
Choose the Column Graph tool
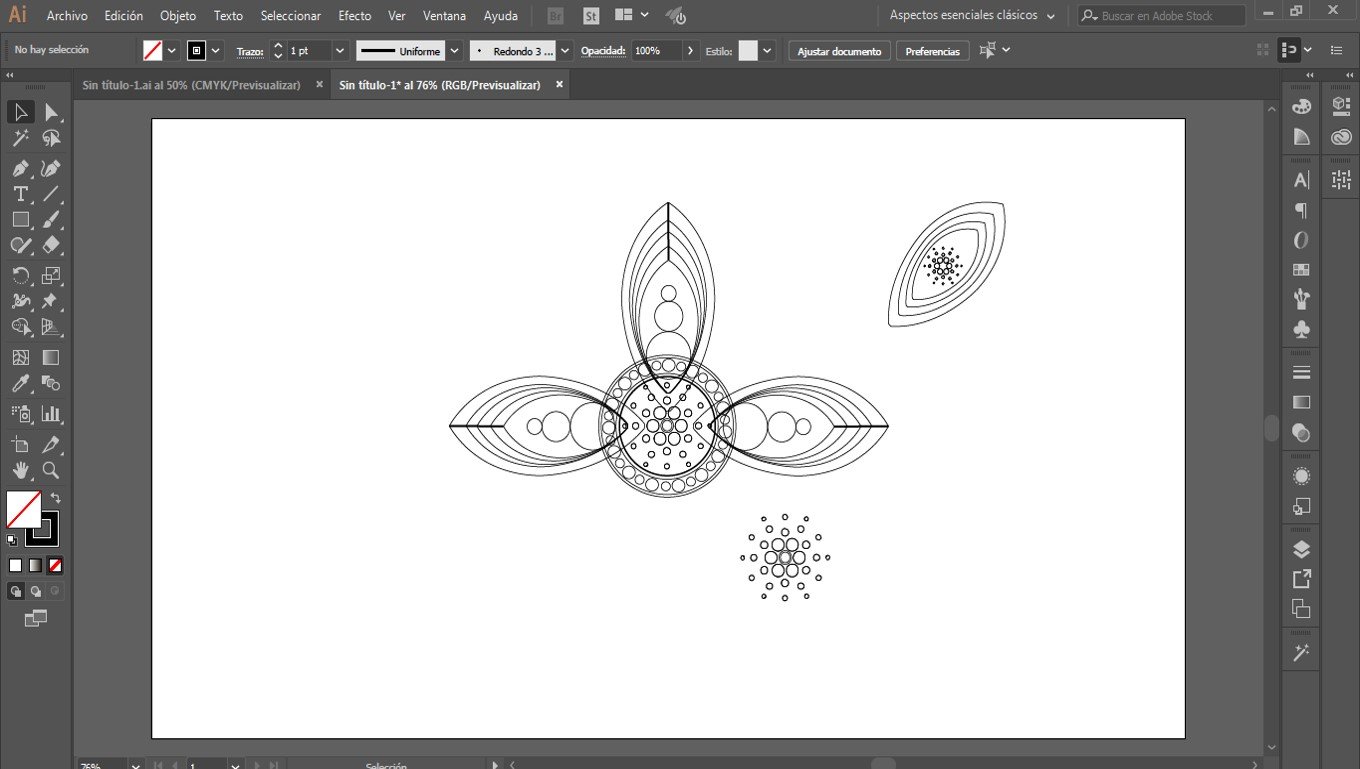(51, 413)
